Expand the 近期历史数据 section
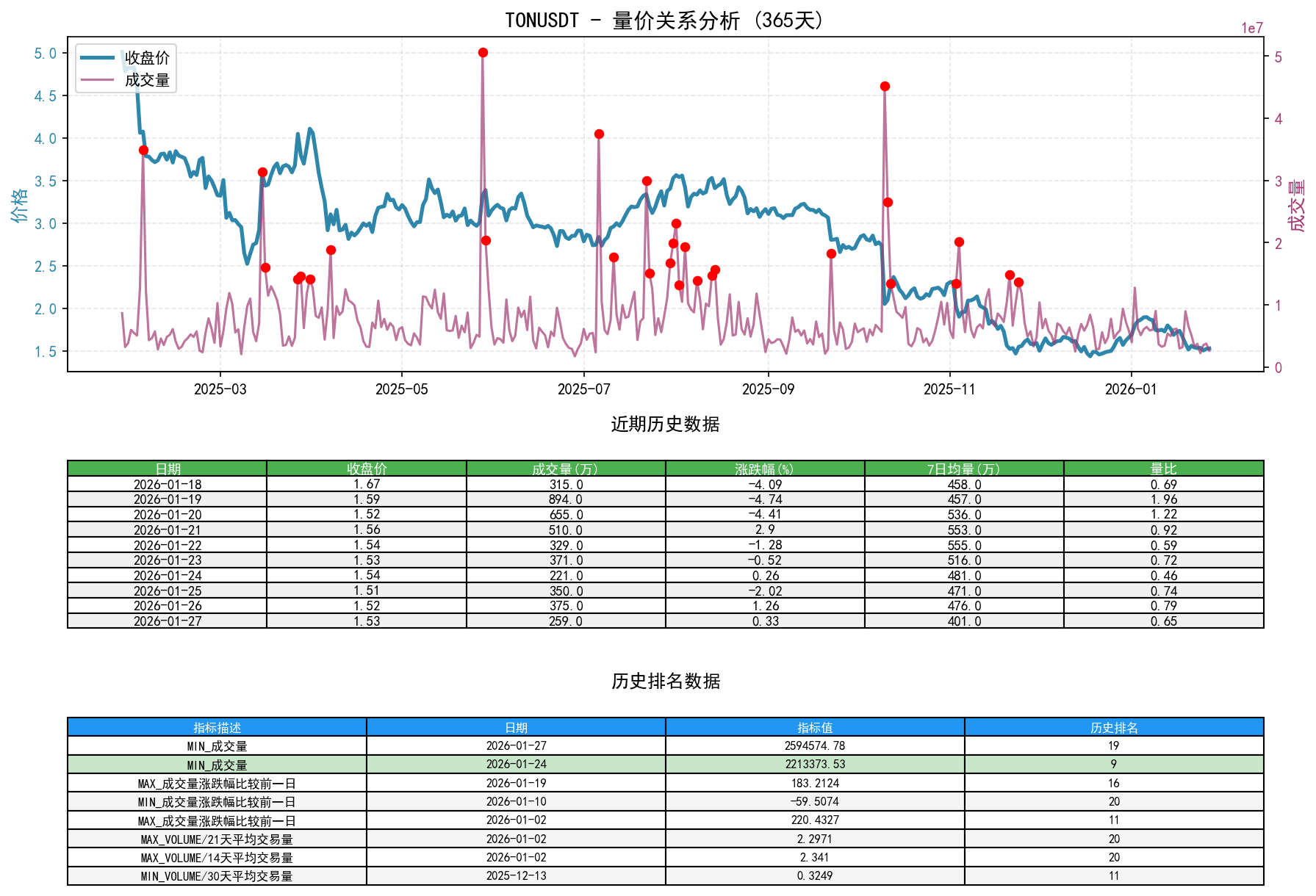Screen dimensions: 1316x896 tap(665, 422)
